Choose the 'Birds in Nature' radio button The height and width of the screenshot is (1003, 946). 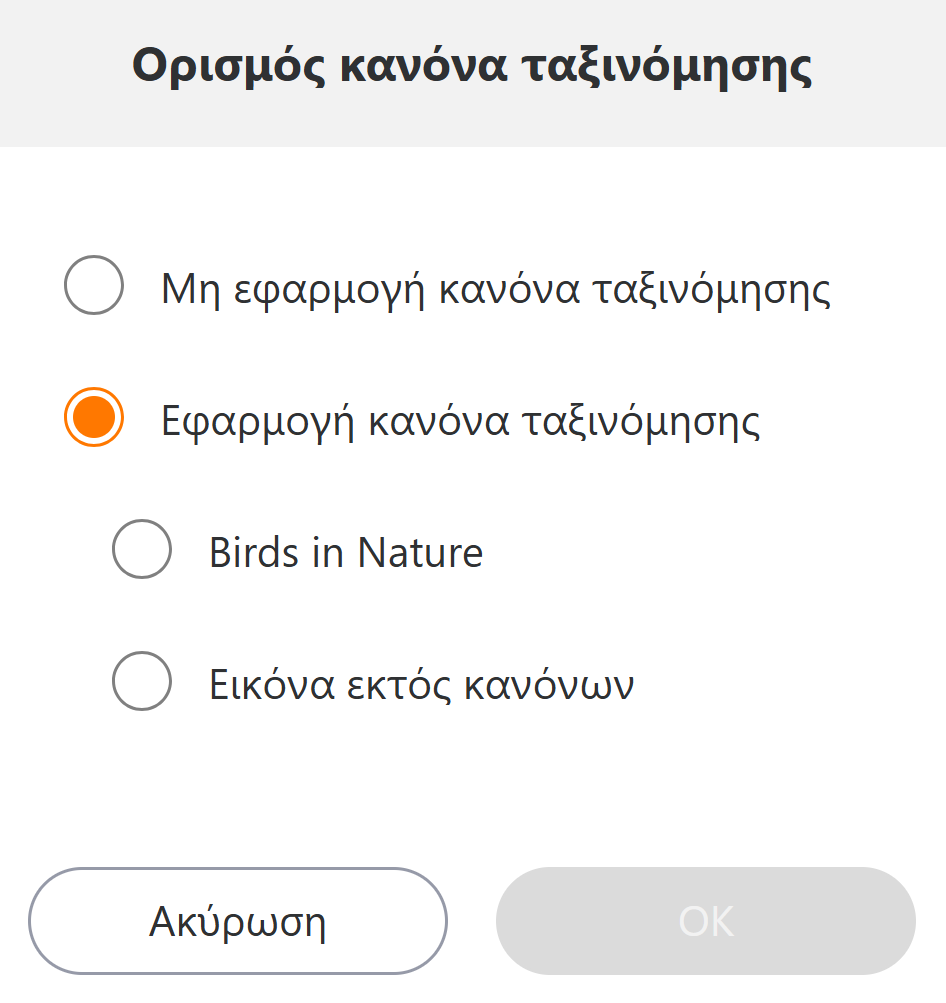click(142, 549)
